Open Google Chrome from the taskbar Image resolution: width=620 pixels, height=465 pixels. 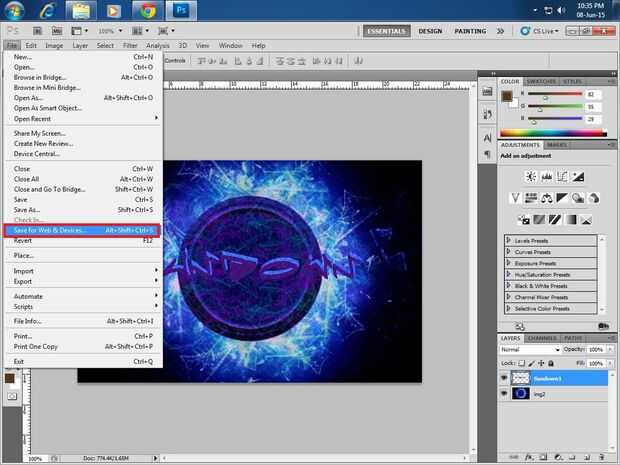coord(147,13)
